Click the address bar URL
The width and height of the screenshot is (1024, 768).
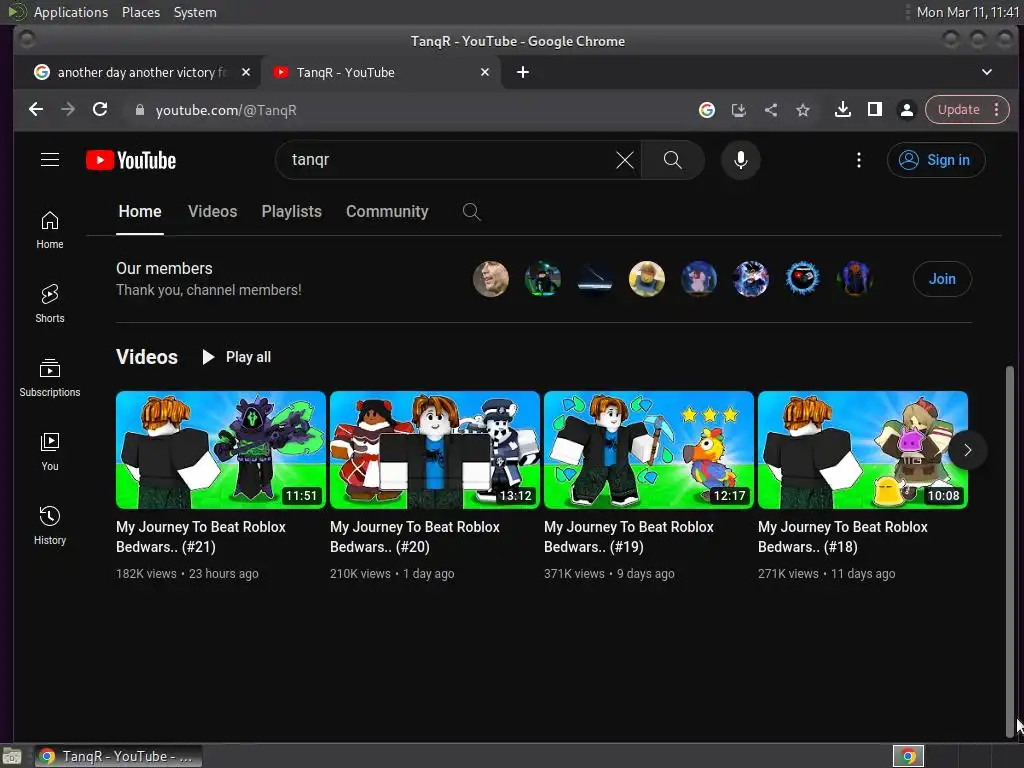coord(226,110)
